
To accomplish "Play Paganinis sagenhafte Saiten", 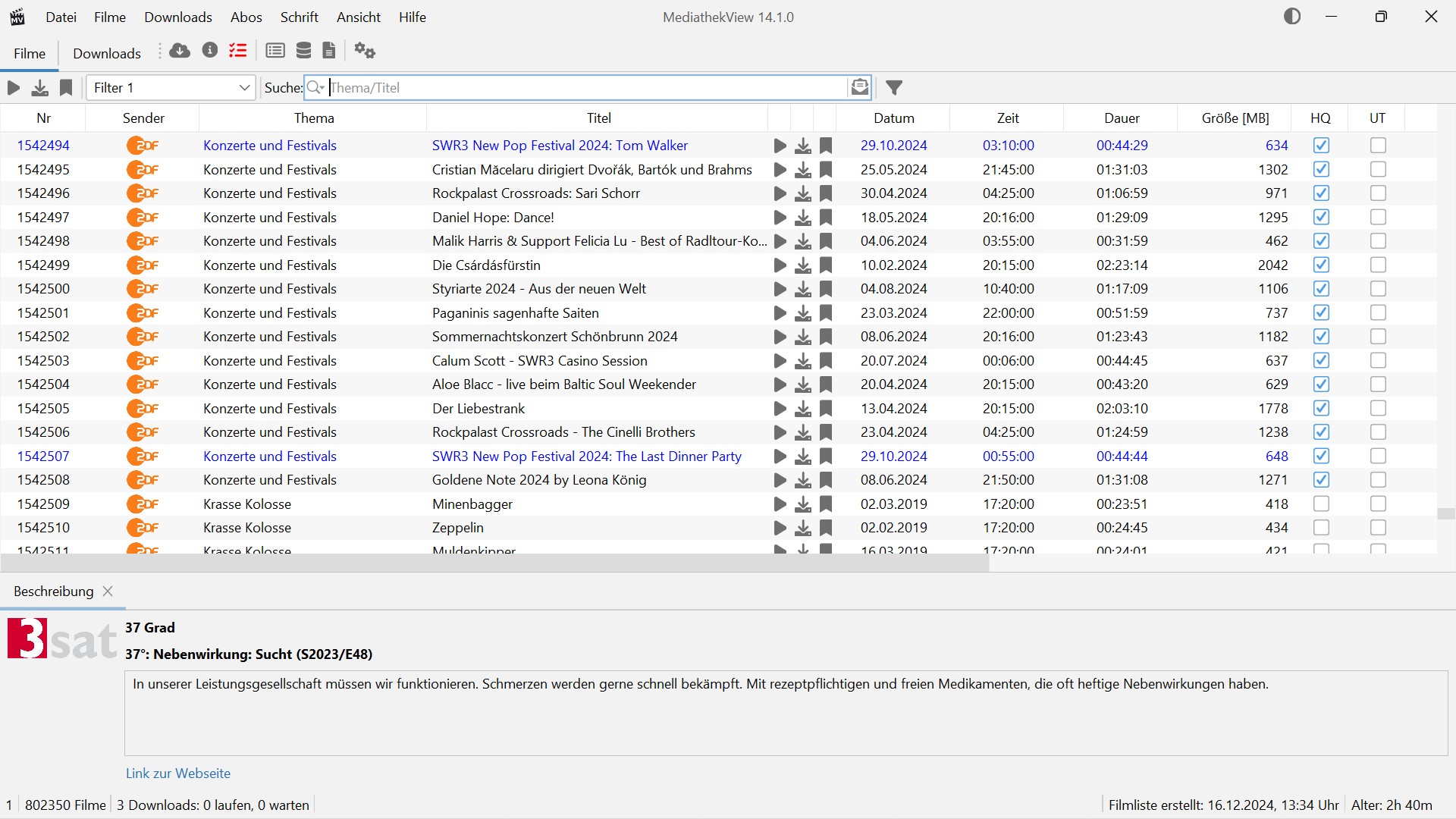I will pyautogui.click(x=780, y=313).
